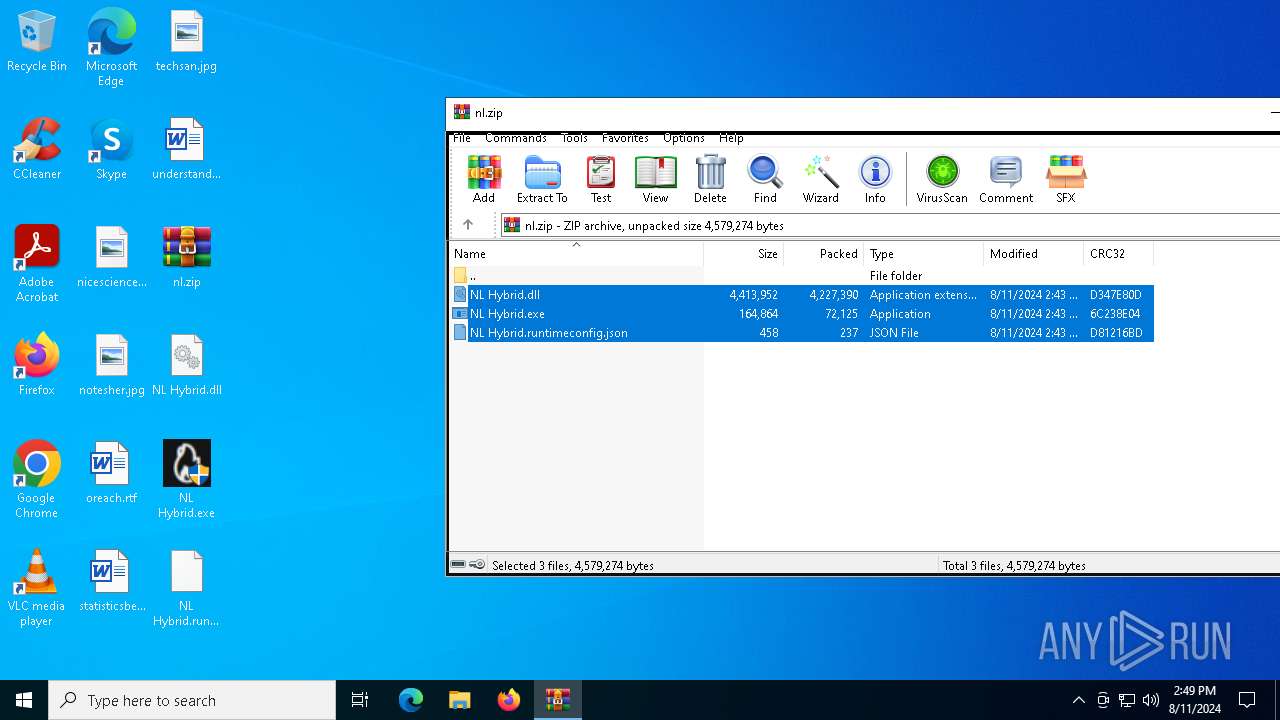Click the Delete toolbar icon

tap(710, 179)
